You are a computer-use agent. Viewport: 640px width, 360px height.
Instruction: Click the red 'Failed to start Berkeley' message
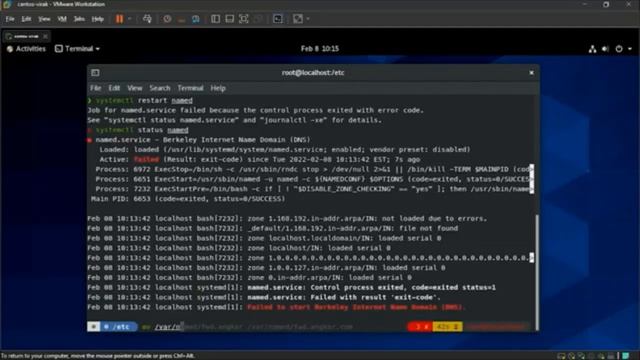coord(356,307)
